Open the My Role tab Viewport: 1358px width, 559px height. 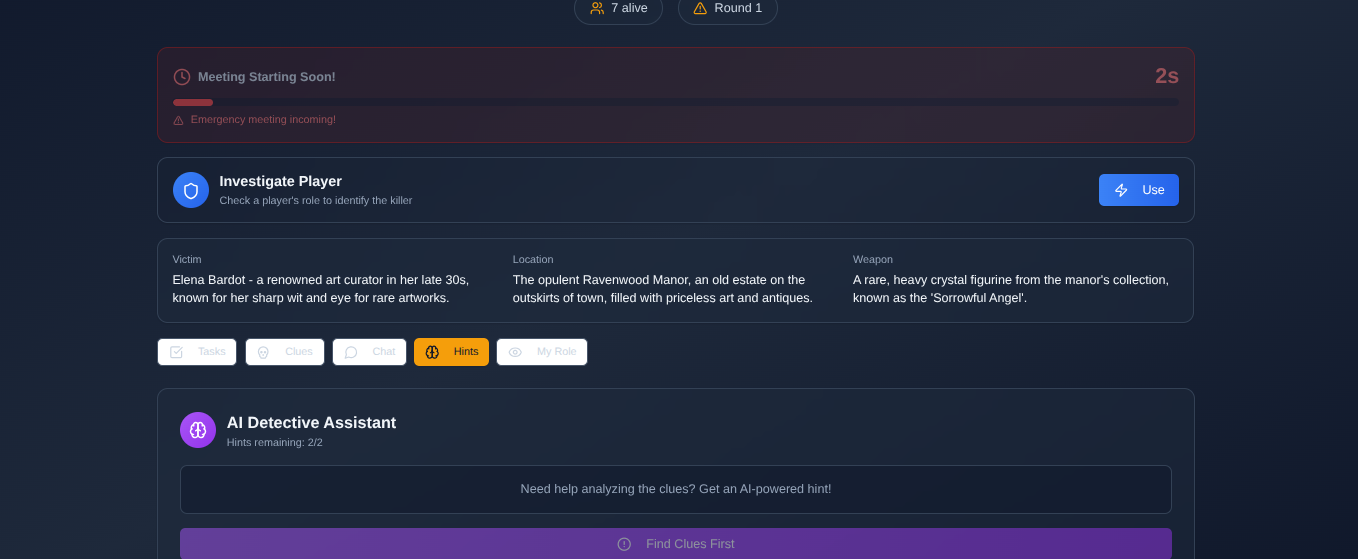542,352
